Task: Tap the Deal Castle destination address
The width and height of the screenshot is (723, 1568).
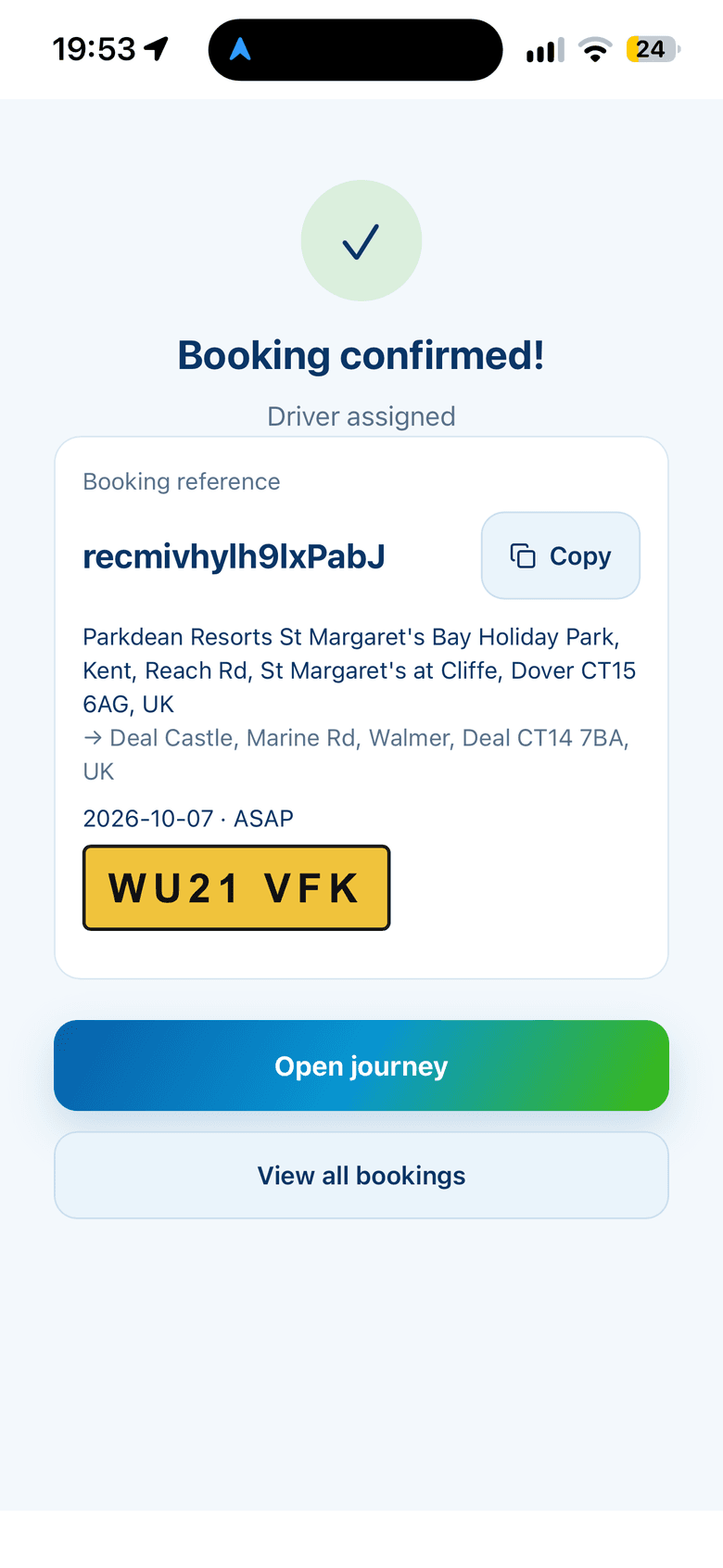Action: pos(356,755)
